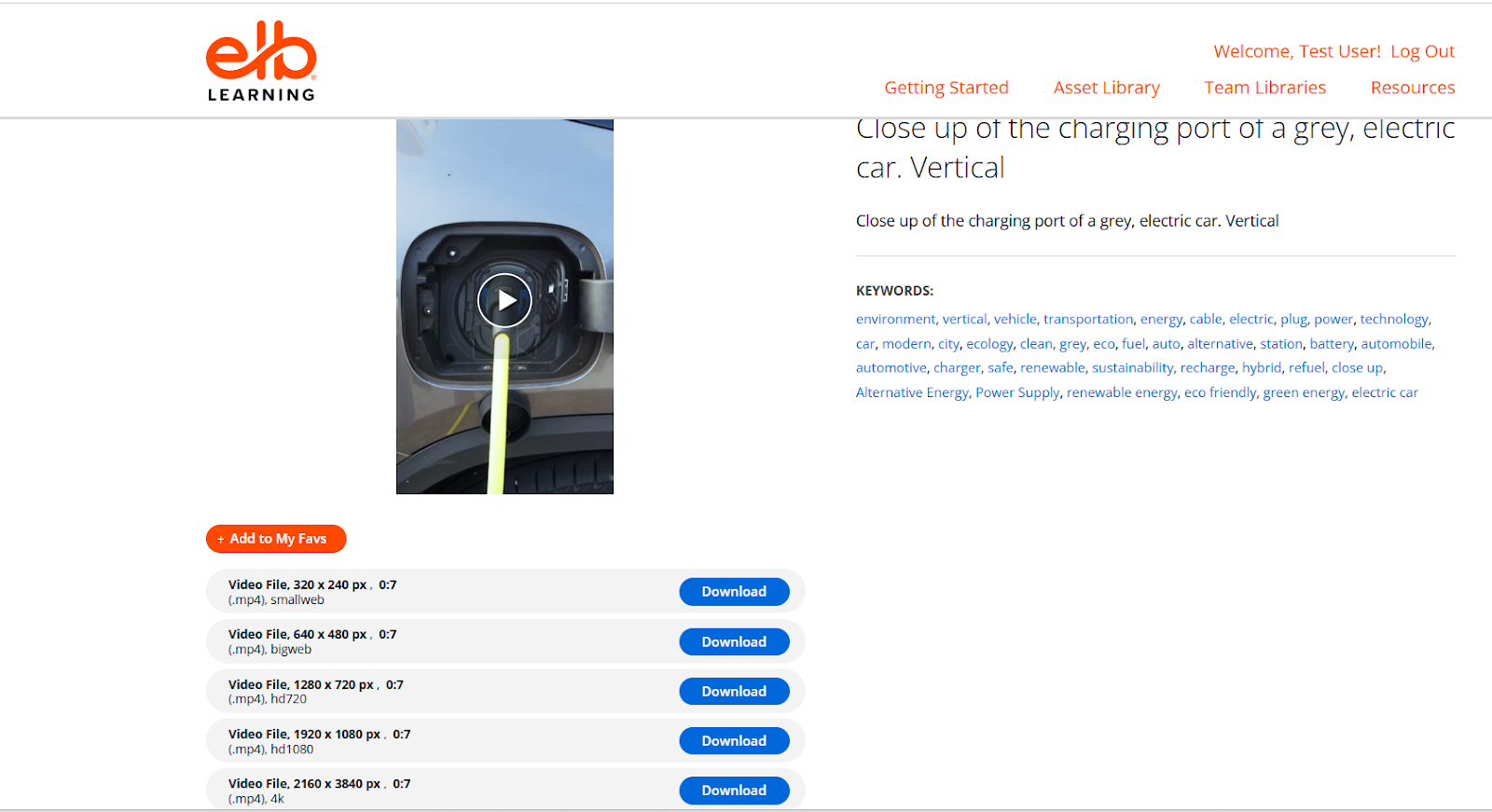Open the Asset Library menu
The height and width of the screenshot is (812, 1492).
pos(1106,88)
